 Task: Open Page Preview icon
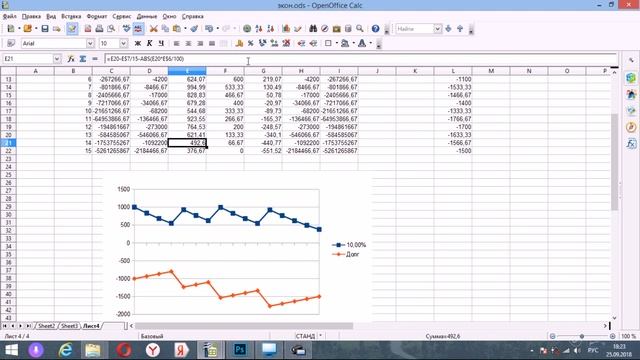pos(111,29)
